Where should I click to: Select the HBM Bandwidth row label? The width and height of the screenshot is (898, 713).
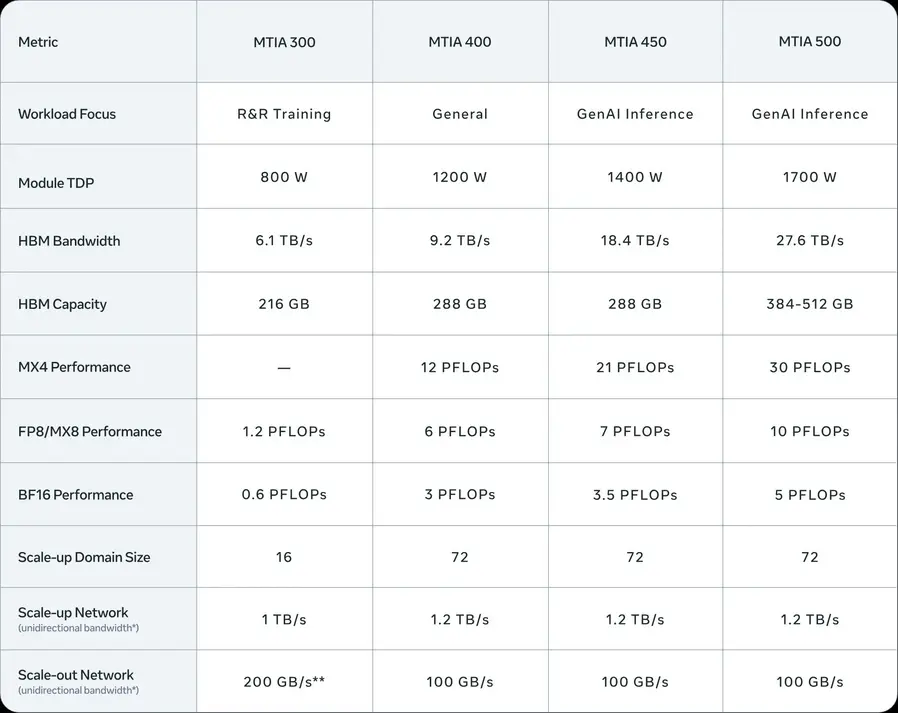coord(69,241)
